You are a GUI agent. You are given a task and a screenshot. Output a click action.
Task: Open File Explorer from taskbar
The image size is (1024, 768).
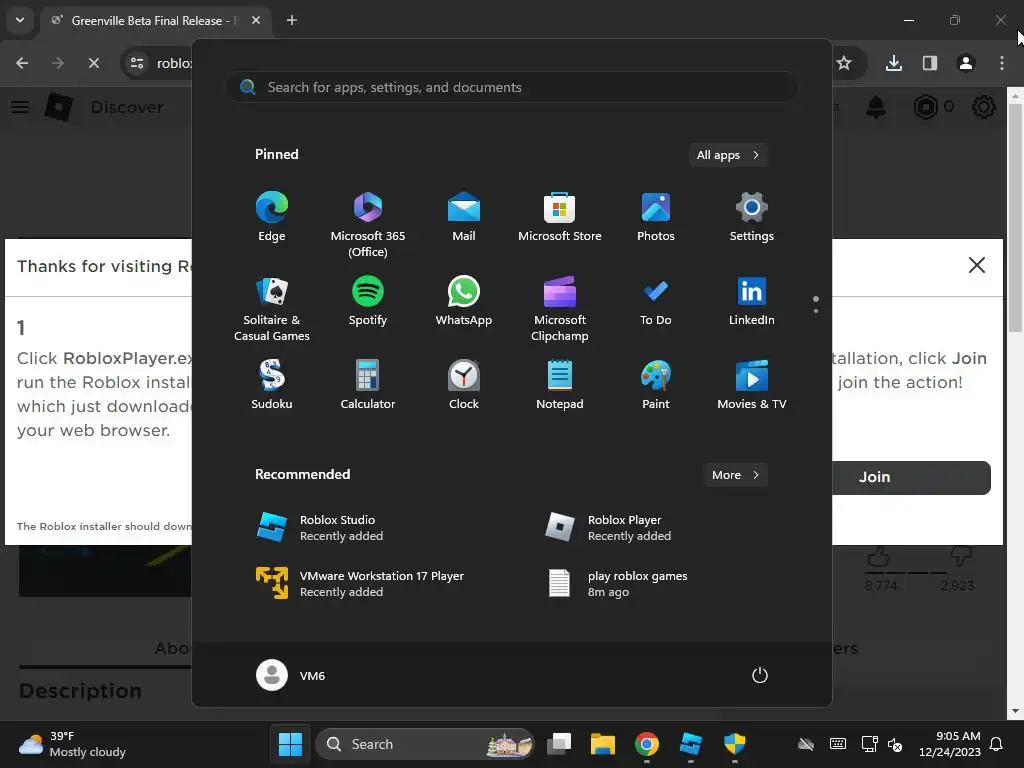click(603, 744)
